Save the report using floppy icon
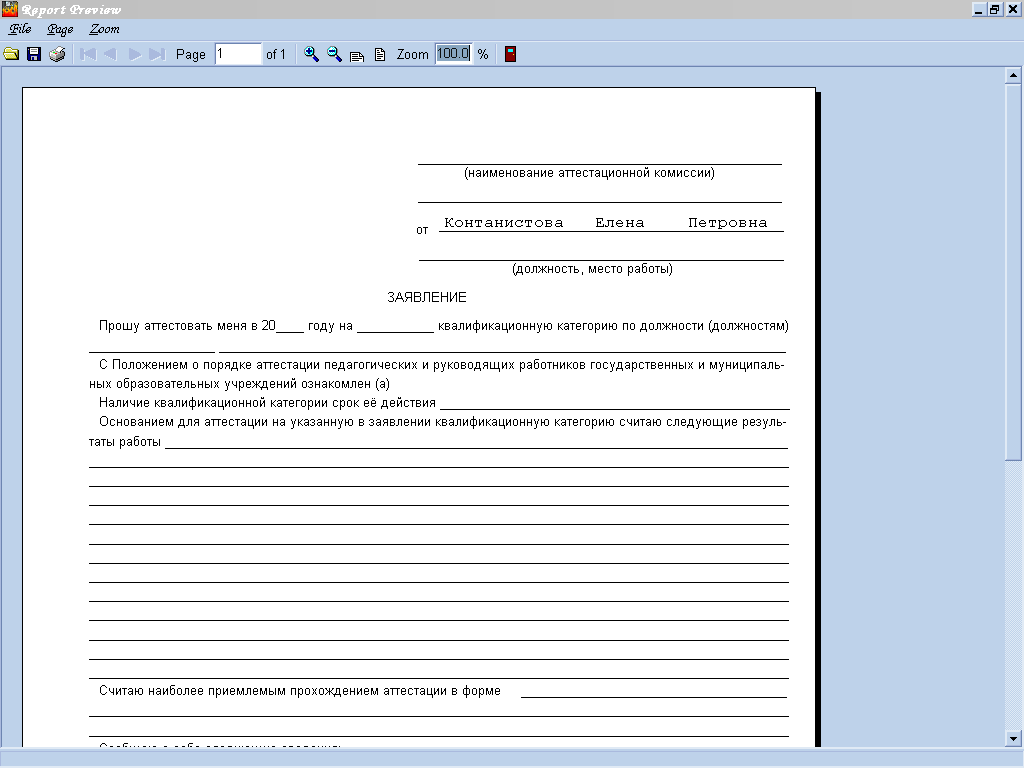The image size is (1024, 768). click(x=34, y=54)
